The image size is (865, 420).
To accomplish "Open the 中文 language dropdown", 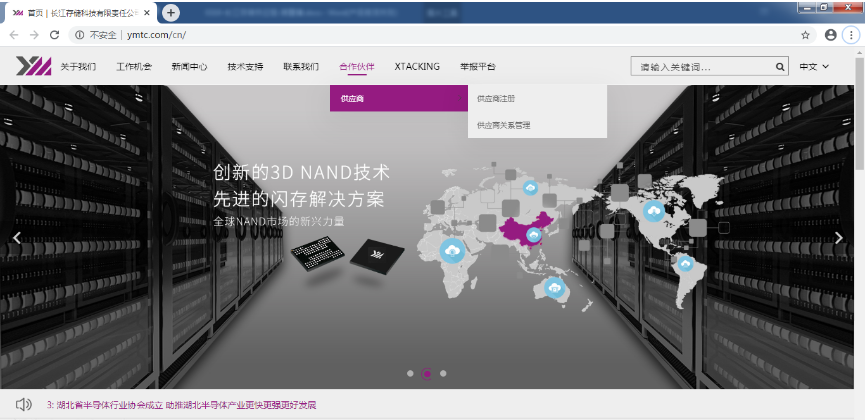I will (814, 67).
